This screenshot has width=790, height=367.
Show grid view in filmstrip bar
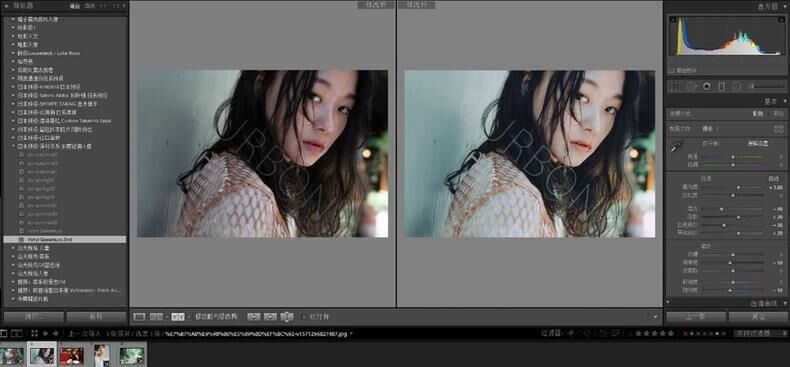(x=34, y=333)
